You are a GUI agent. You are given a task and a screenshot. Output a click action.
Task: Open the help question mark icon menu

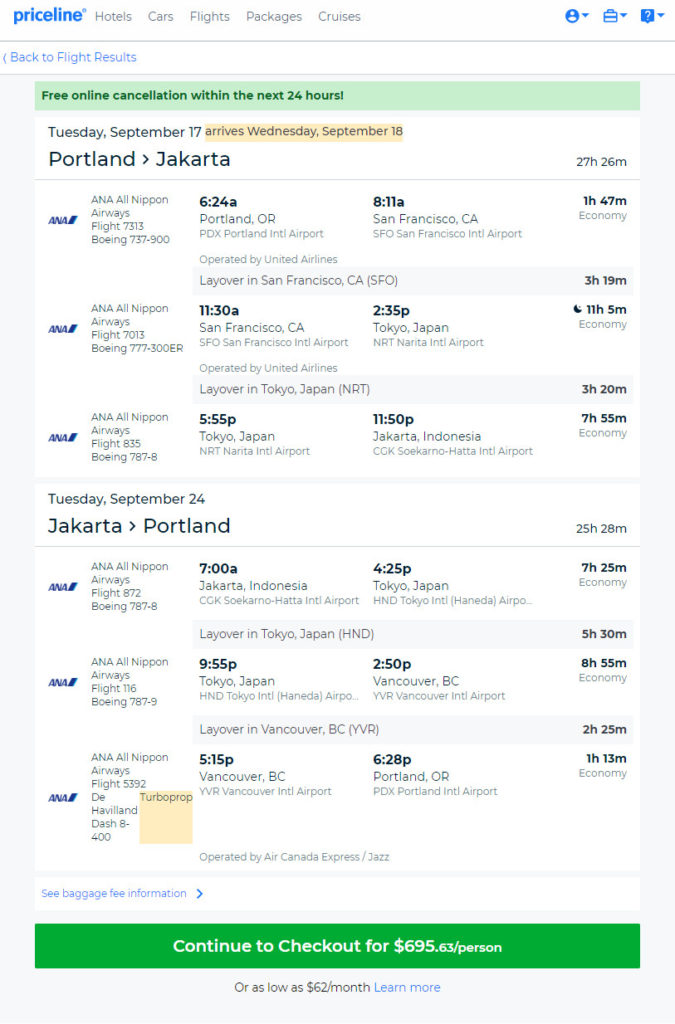tap(651, 16)
